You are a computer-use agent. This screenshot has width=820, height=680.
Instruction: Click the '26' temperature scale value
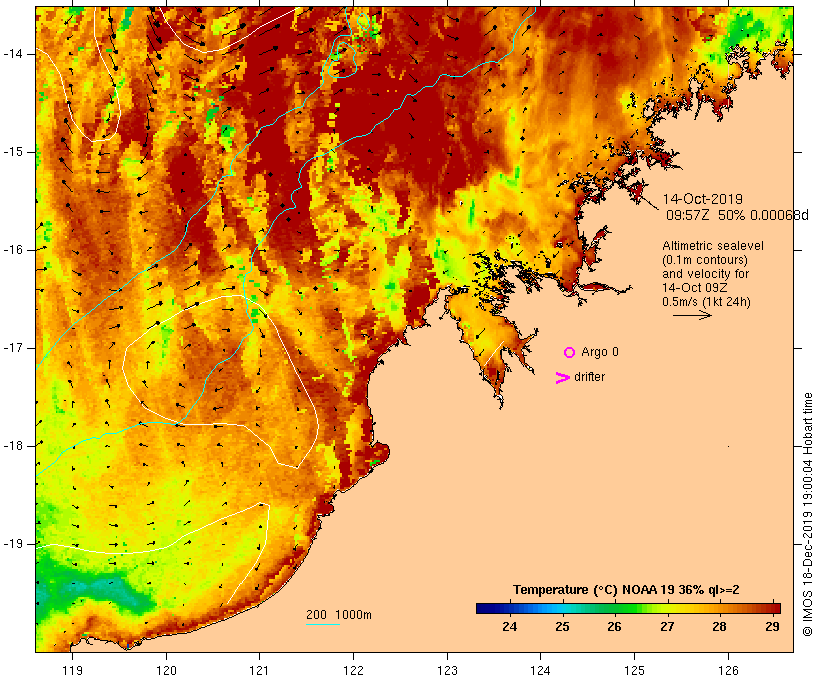click(x=614, y=626)
